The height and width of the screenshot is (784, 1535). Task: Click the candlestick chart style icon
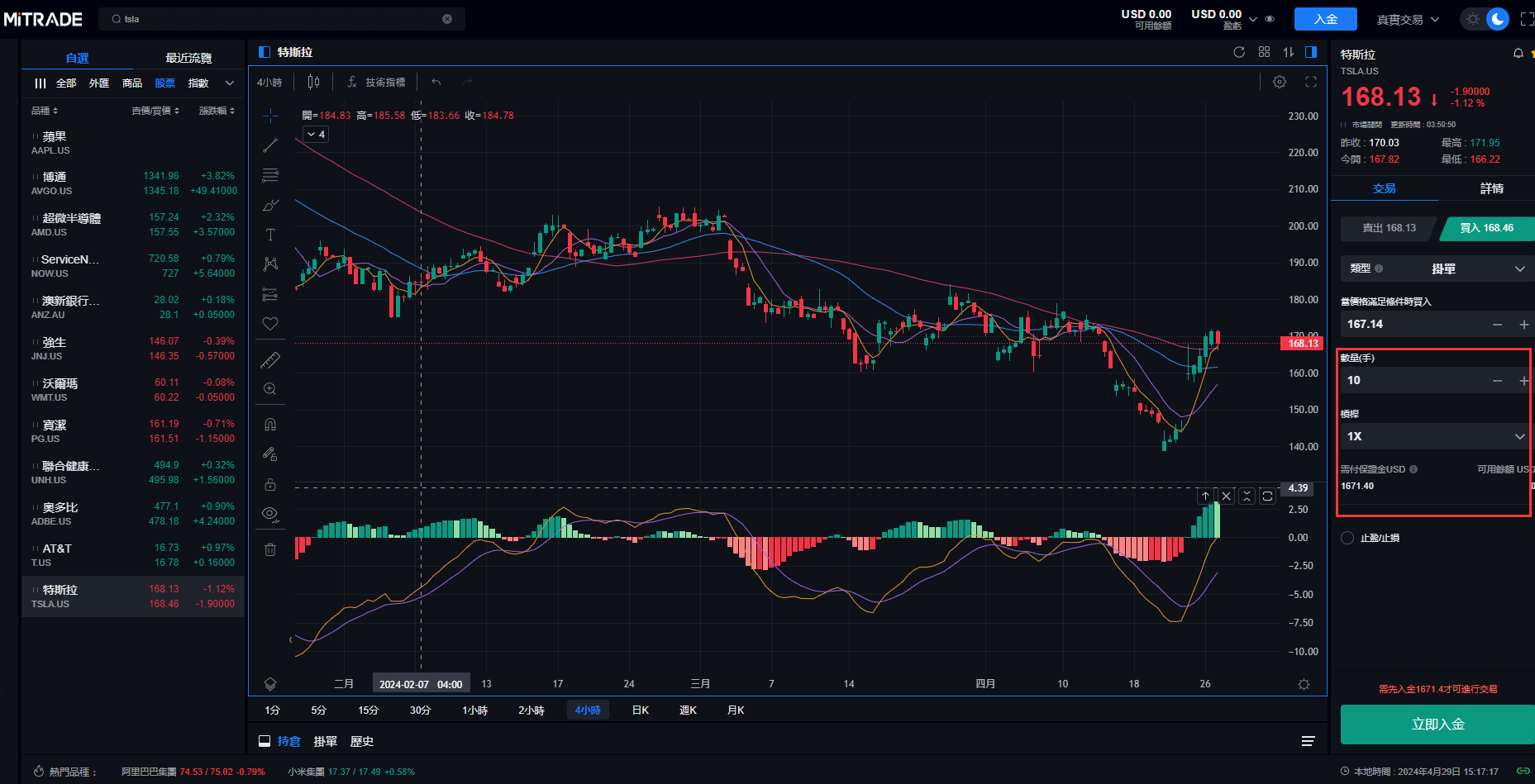[313, 82]
